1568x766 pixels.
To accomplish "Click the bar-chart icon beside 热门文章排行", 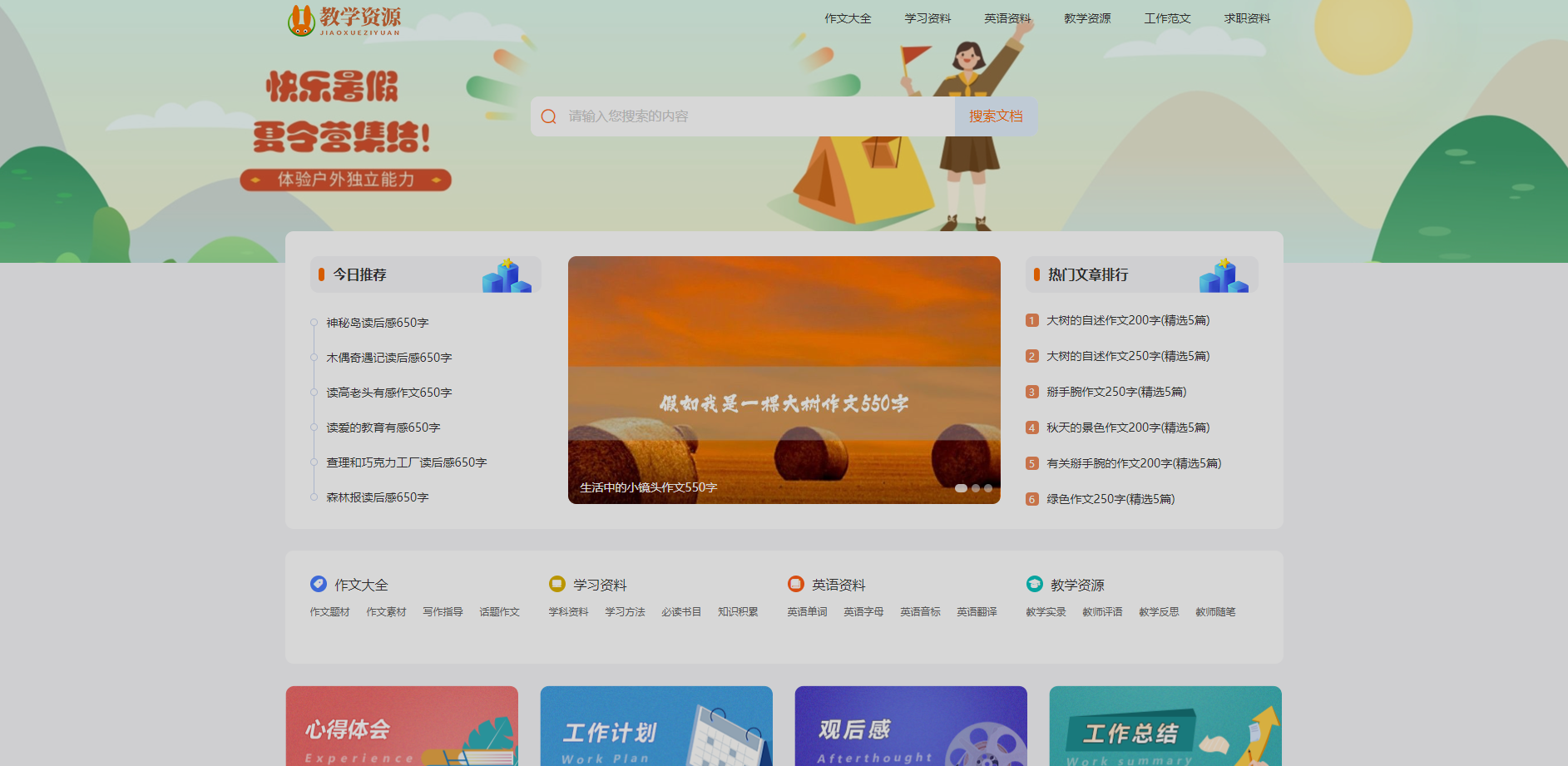I will (x=1223, y=275).
